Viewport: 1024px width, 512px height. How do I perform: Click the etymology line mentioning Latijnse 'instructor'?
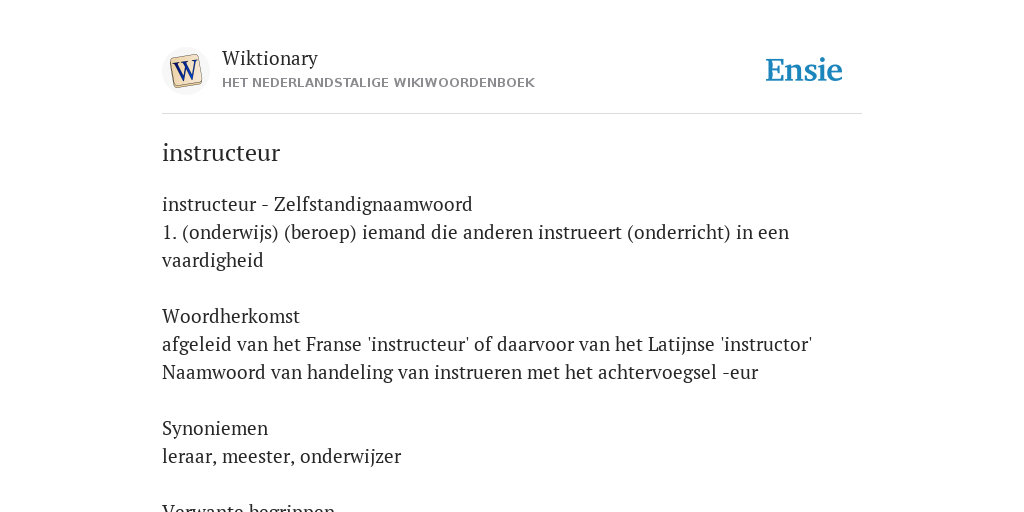[x=487, y=344]
